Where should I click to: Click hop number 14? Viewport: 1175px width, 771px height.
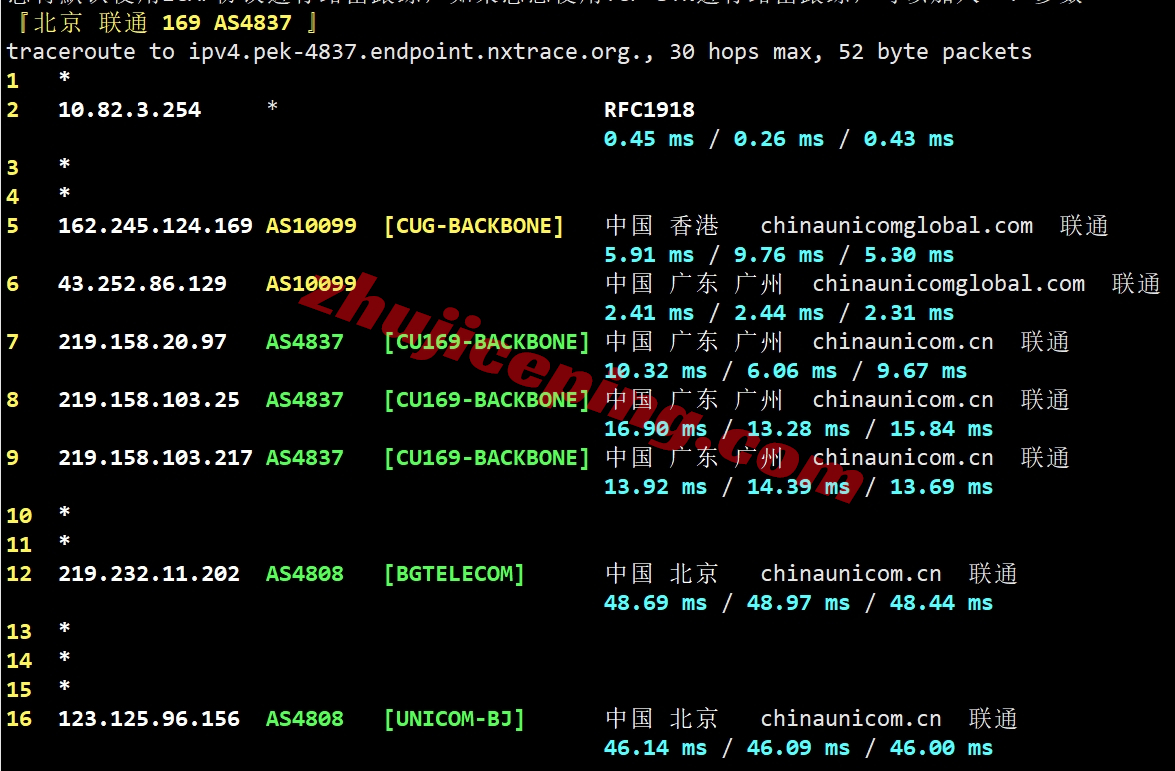(19, 661)
